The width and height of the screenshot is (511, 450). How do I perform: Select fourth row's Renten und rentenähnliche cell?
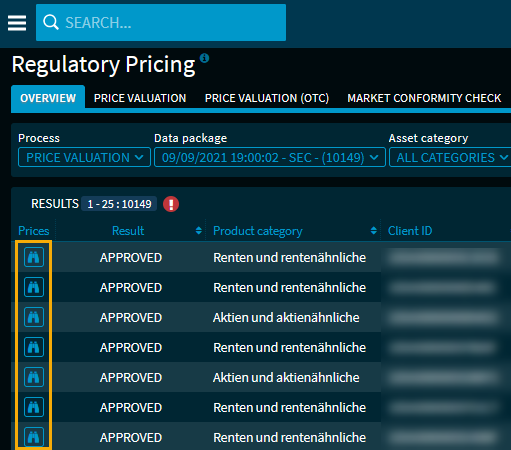coord(290,347)
